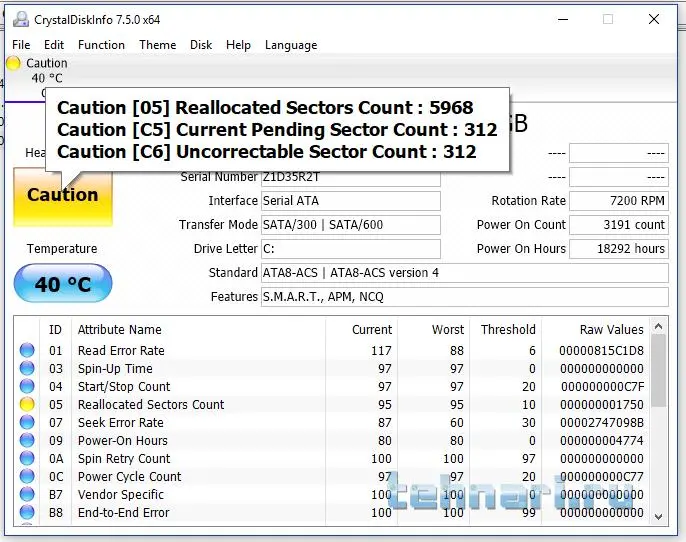Open the Theme menu
The height and width of the screenshot is (542, 686).
(x=157, y=45)
